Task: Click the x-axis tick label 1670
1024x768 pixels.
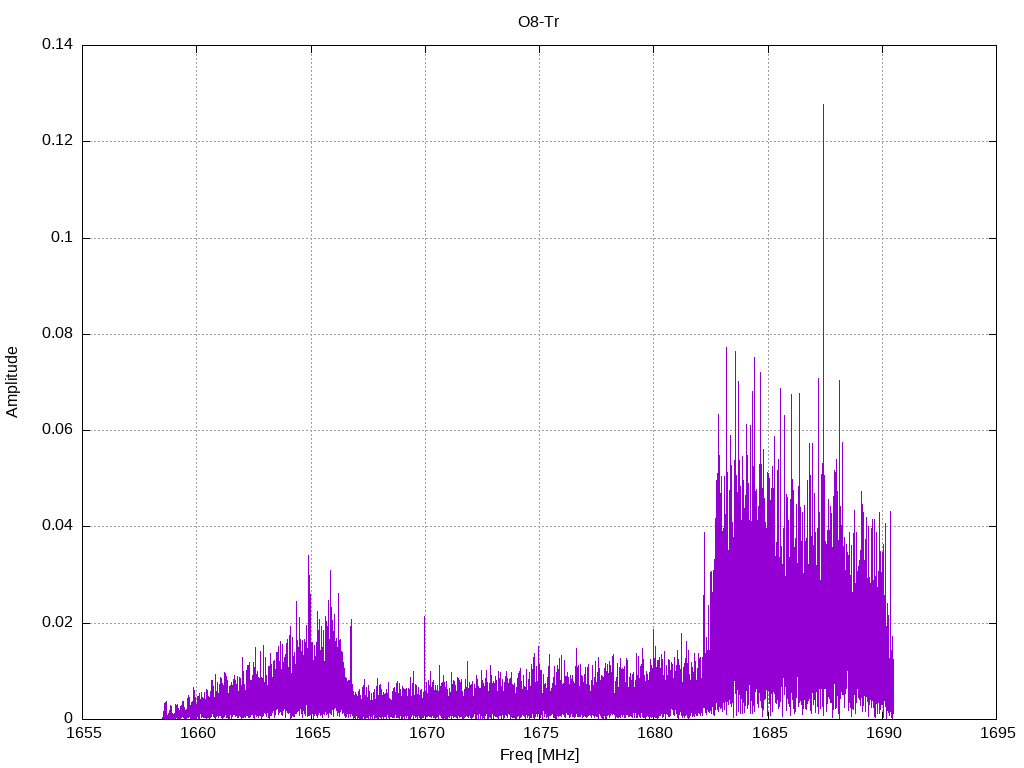Action: point(426,733)
